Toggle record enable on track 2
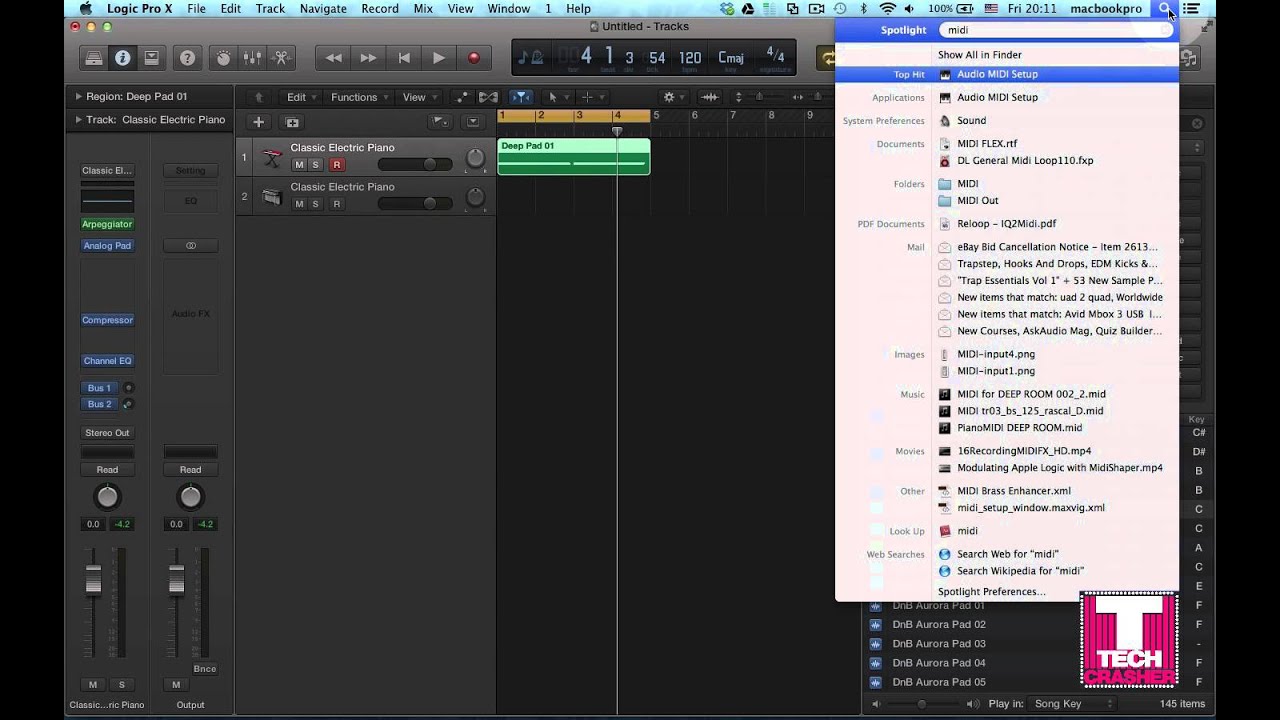1280x720 pixels. [x=337, y=204]
